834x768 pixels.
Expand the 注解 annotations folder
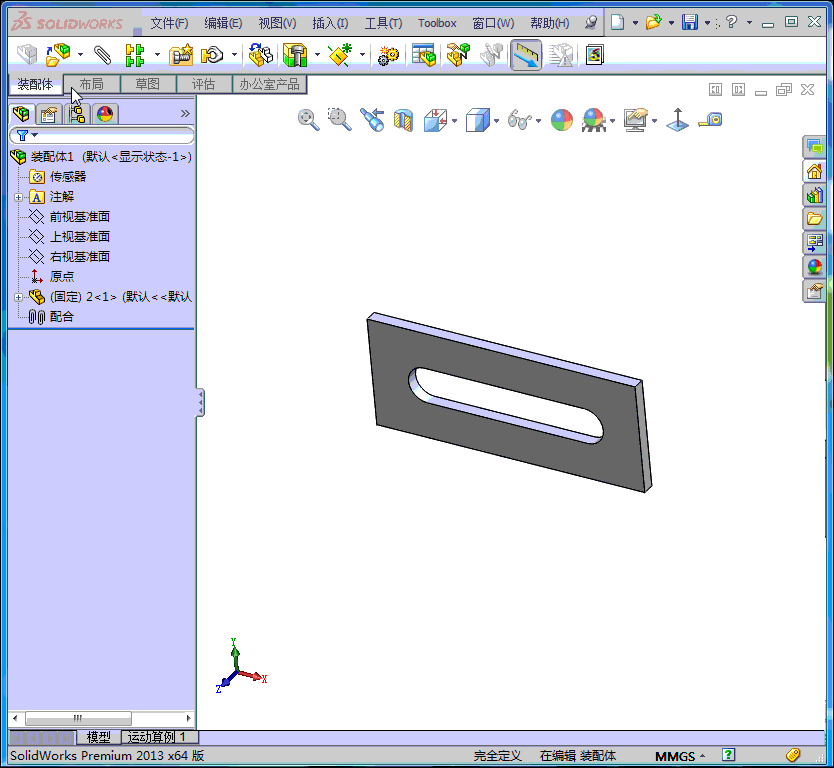point(18,197)
